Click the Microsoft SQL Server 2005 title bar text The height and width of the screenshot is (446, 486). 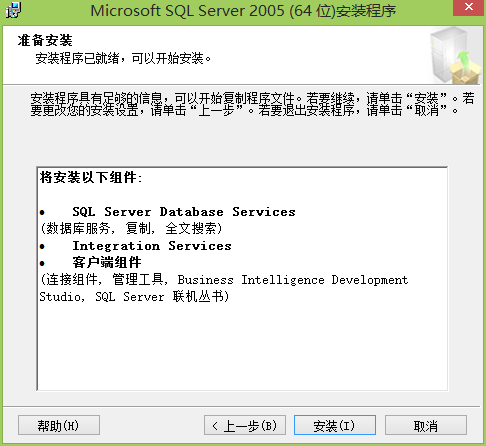point(243,11)
